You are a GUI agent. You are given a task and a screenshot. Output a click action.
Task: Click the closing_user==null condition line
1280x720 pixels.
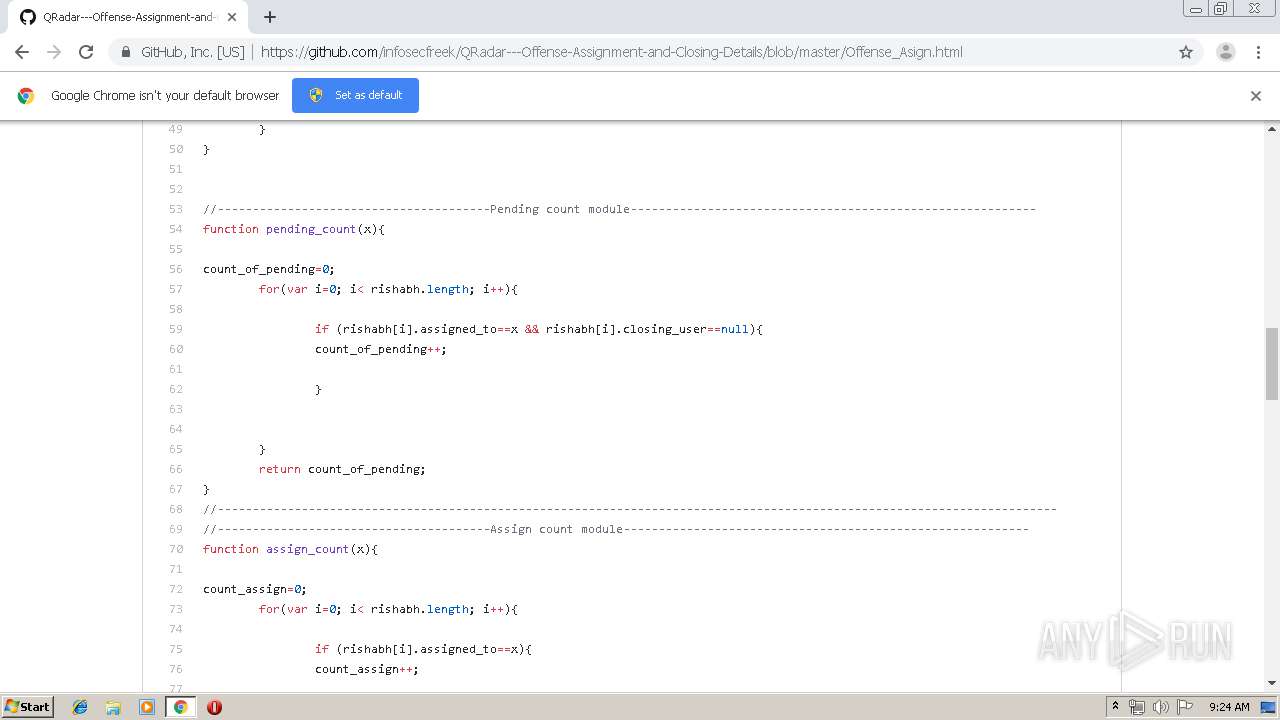pos(539,329)
